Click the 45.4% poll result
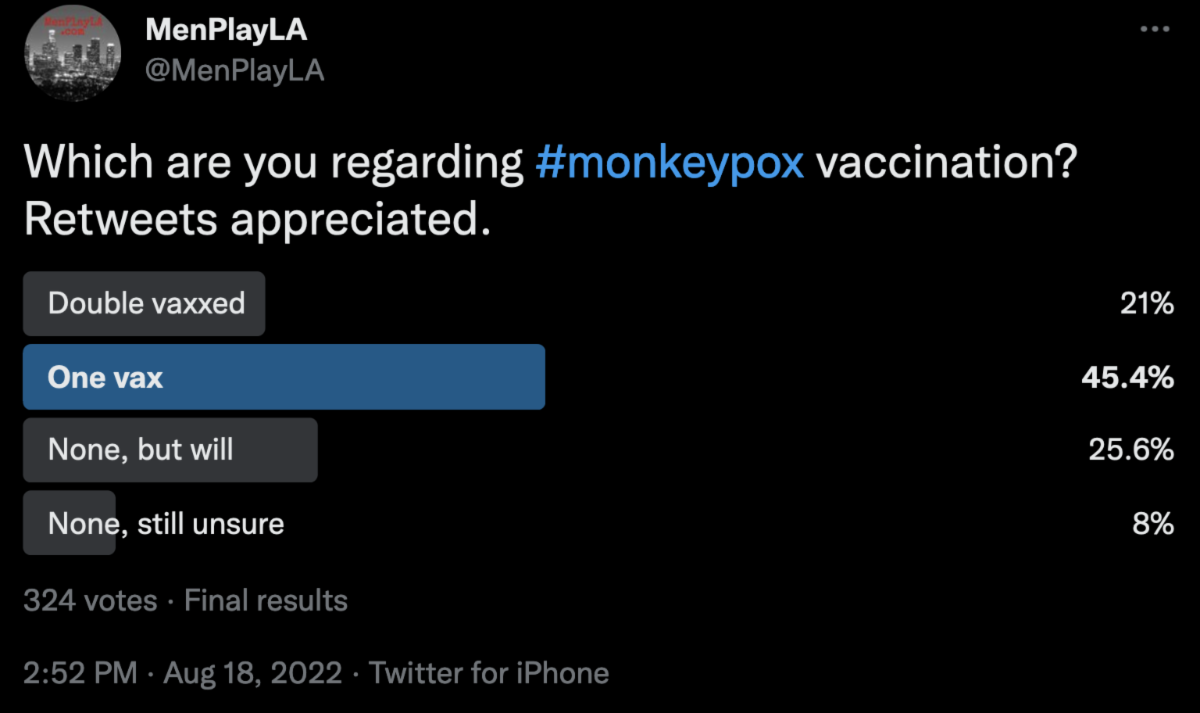 coord(1127,377)
